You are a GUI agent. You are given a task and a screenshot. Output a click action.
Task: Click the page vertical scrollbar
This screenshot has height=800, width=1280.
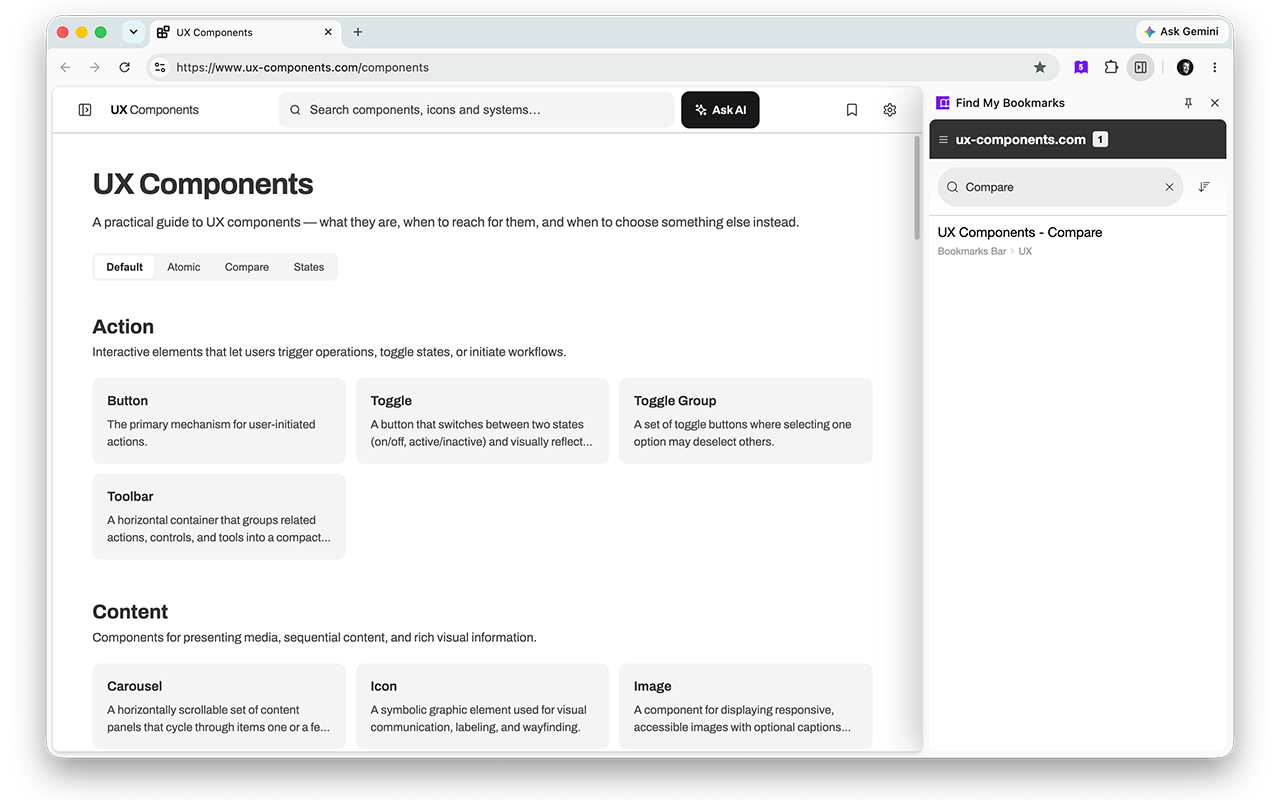pyautogui.click(x=917, y=188)
